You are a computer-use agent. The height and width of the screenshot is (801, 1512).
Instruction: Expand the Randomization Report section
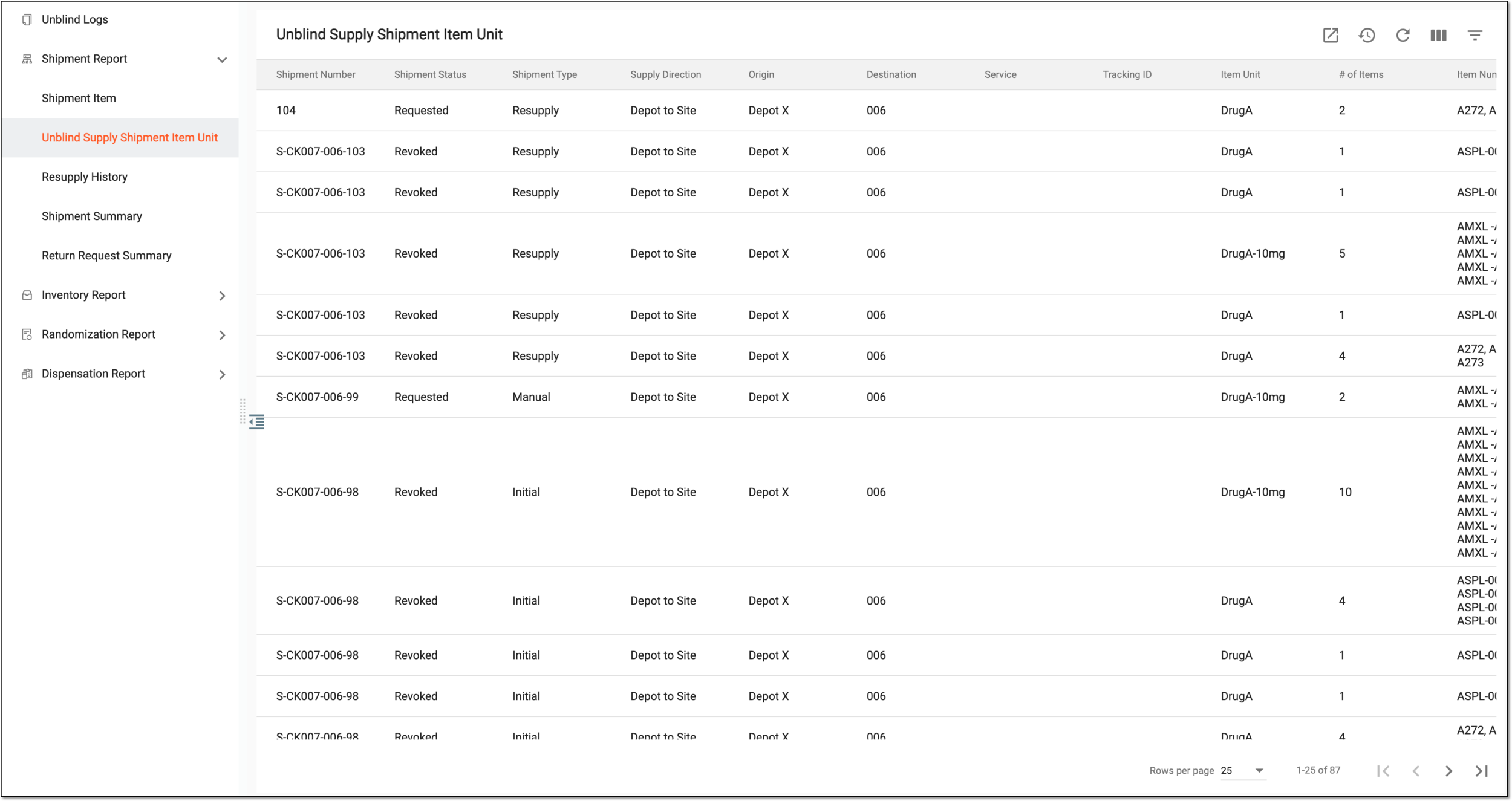pos(222,335)
